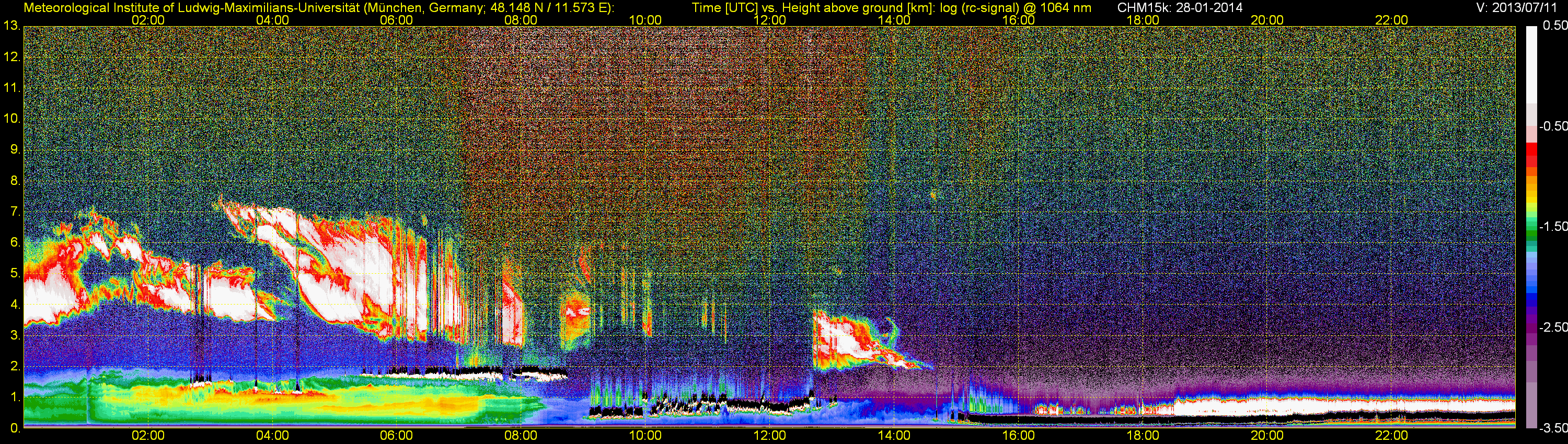
Task: Click the 11 km height axis label
Action: tap(12, 88)
